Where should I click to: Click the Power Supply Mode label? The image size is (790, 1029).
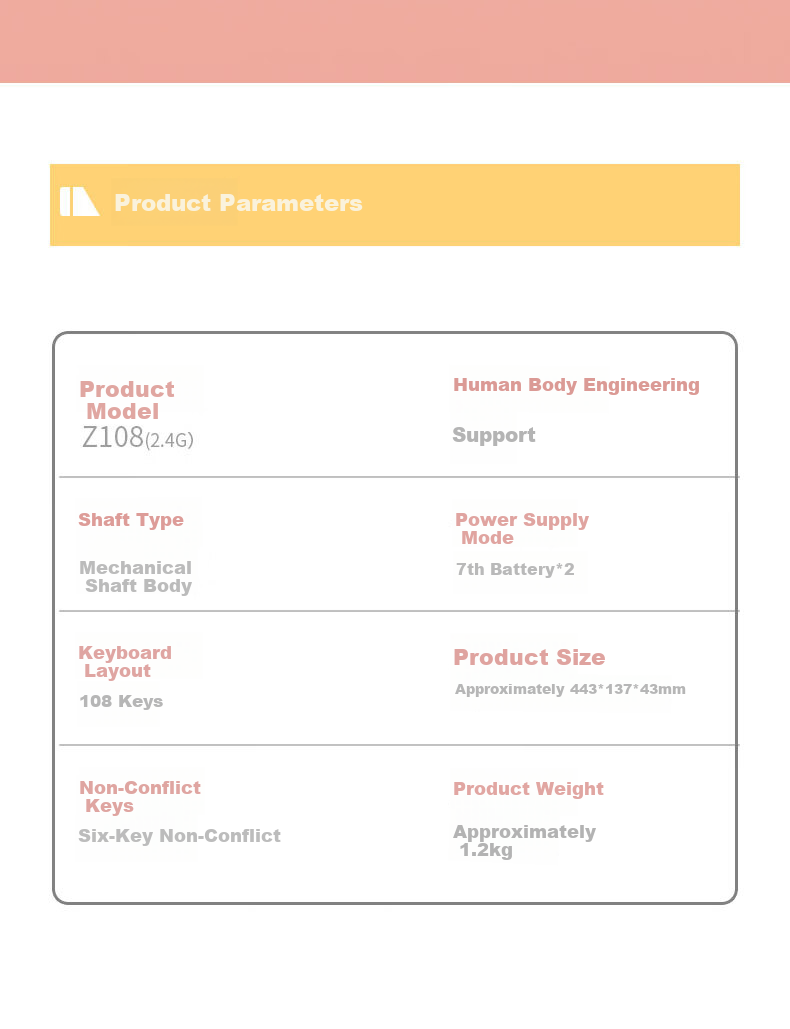pos(522,528)
